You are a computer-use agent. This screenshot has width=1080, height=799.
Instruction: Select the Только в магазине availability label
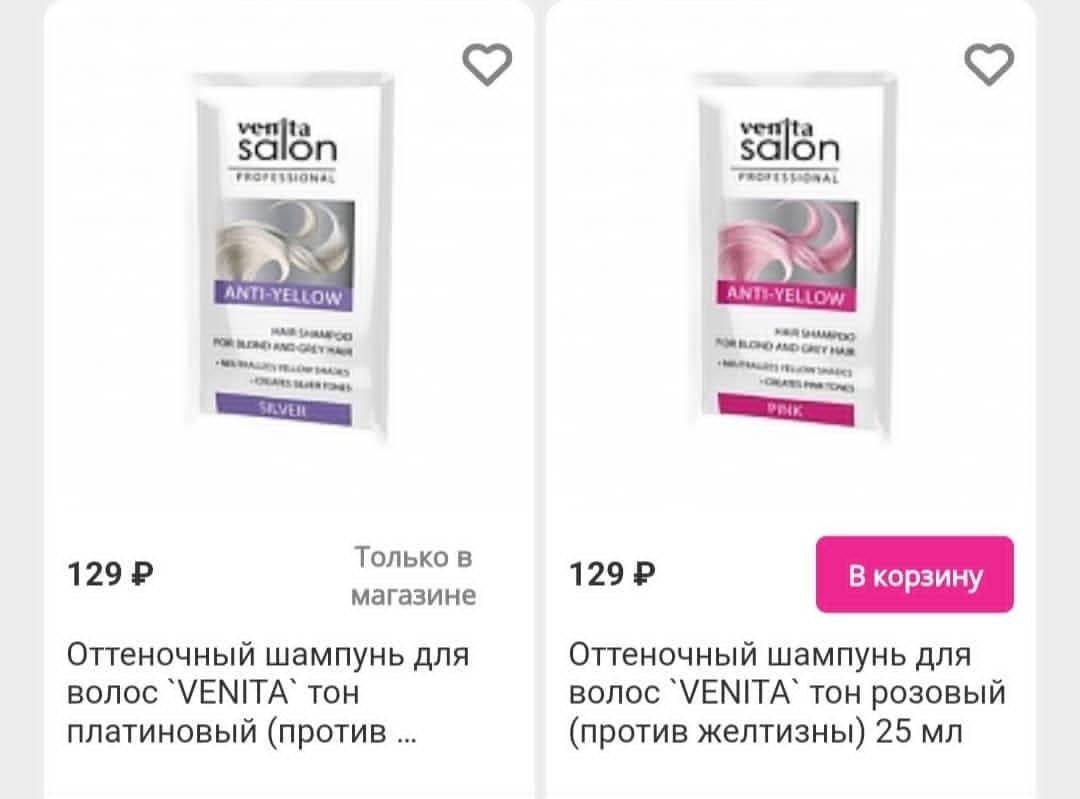click(x=413, y=576)
